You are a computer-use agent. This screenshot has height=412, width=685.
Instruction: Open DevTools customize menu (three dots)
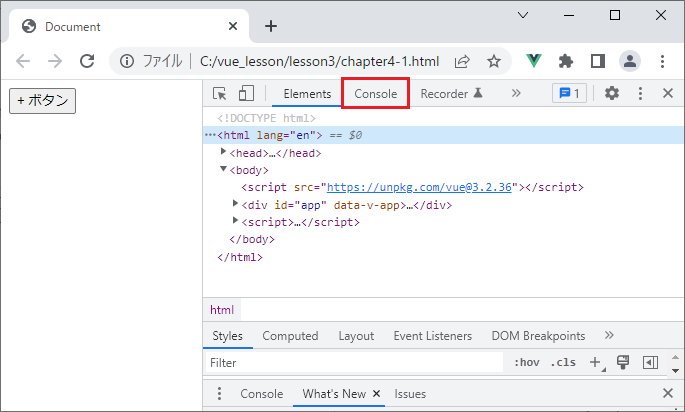pos(640,93)
